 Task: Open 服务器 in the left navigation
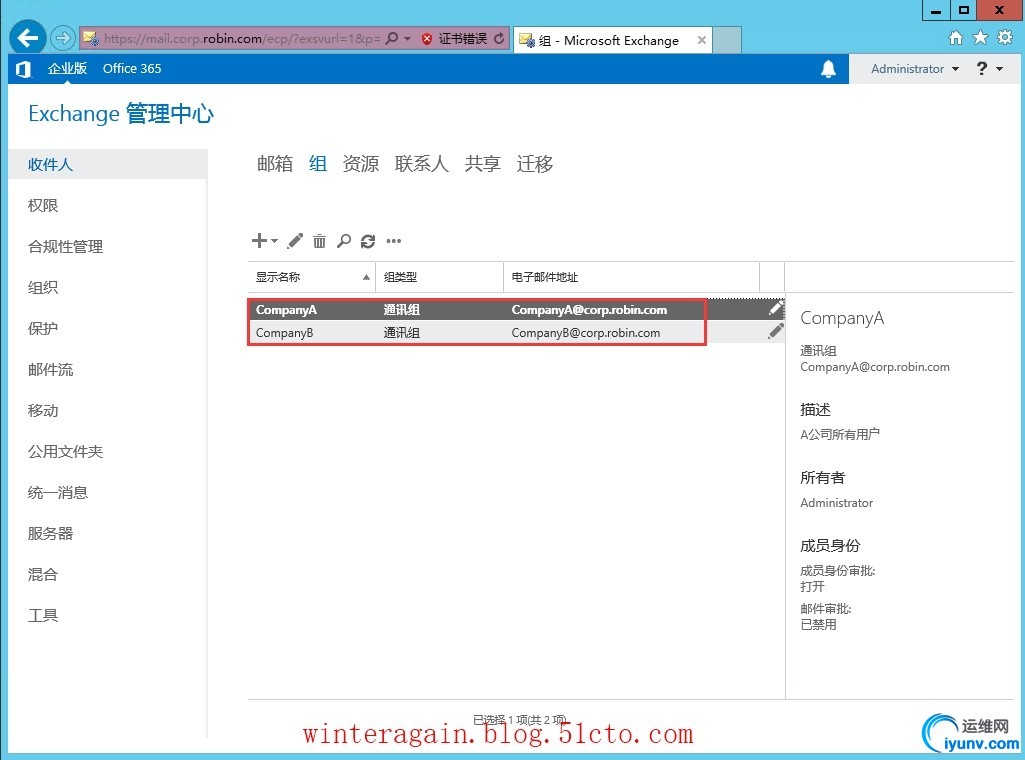(50, 533)
